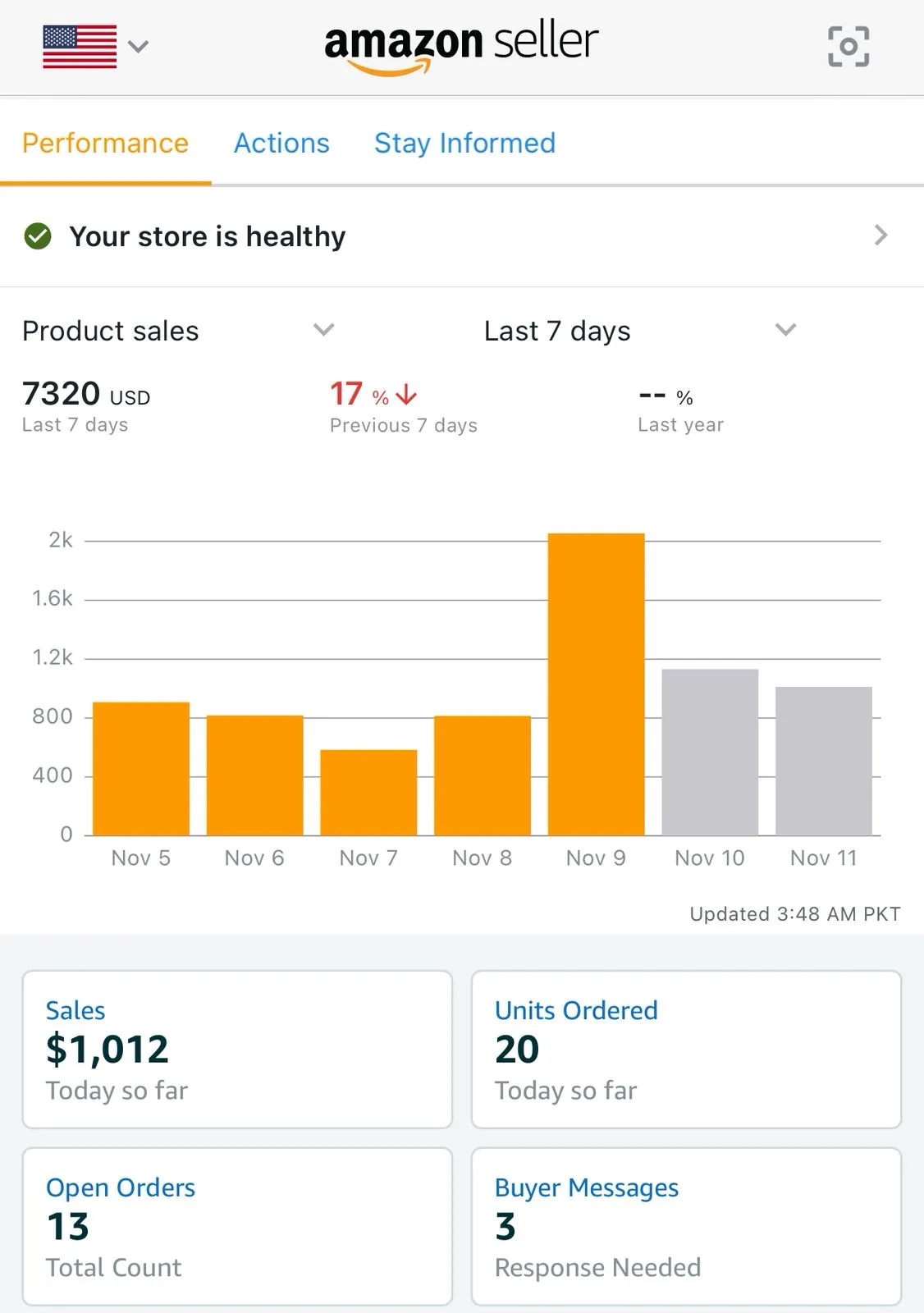Click the Amazon Seller logo
This screenshot has width=924, height=1313.
point(461,47)
